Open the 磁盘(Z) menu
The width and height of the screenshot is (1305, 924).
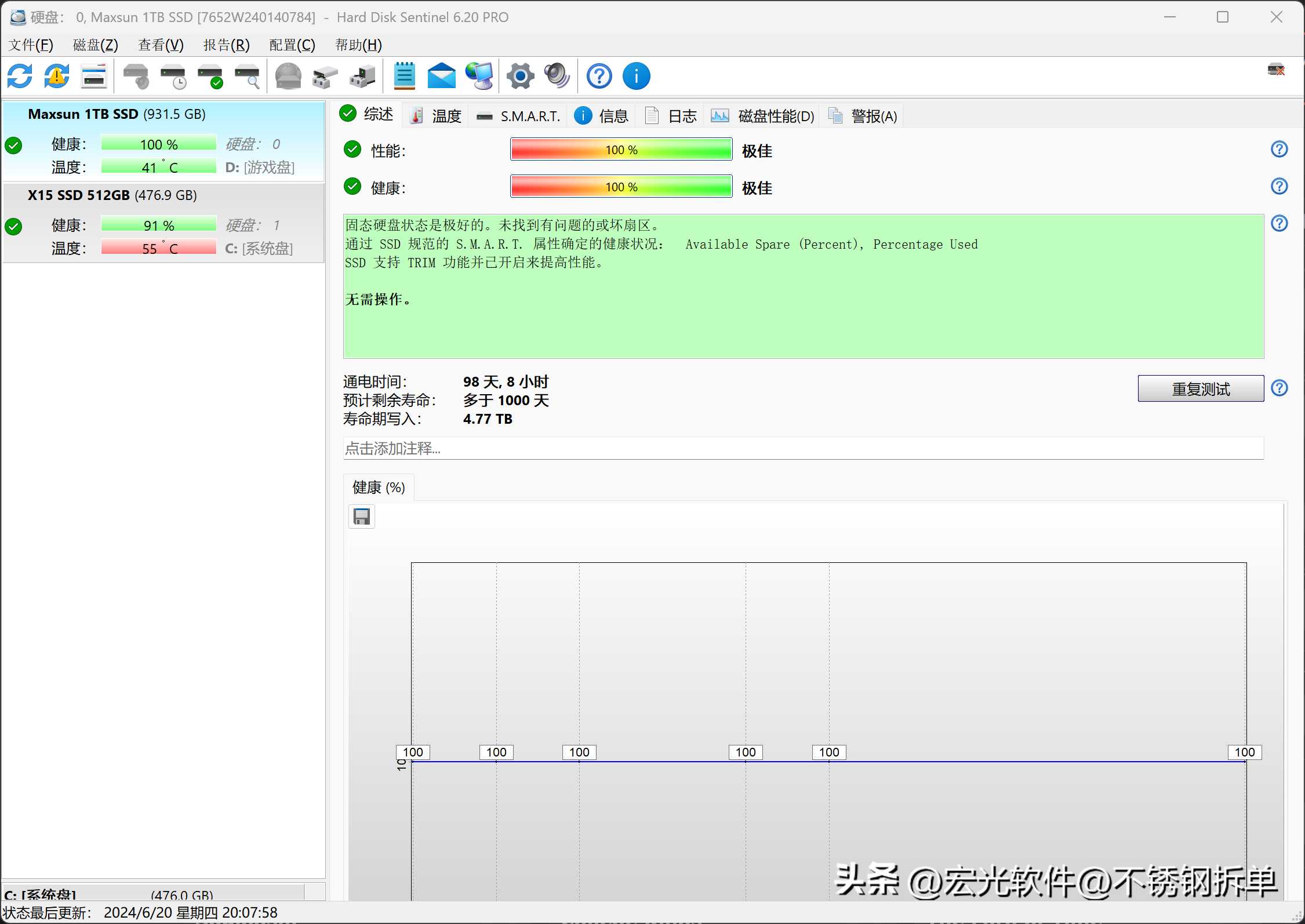tap(96, 45)
